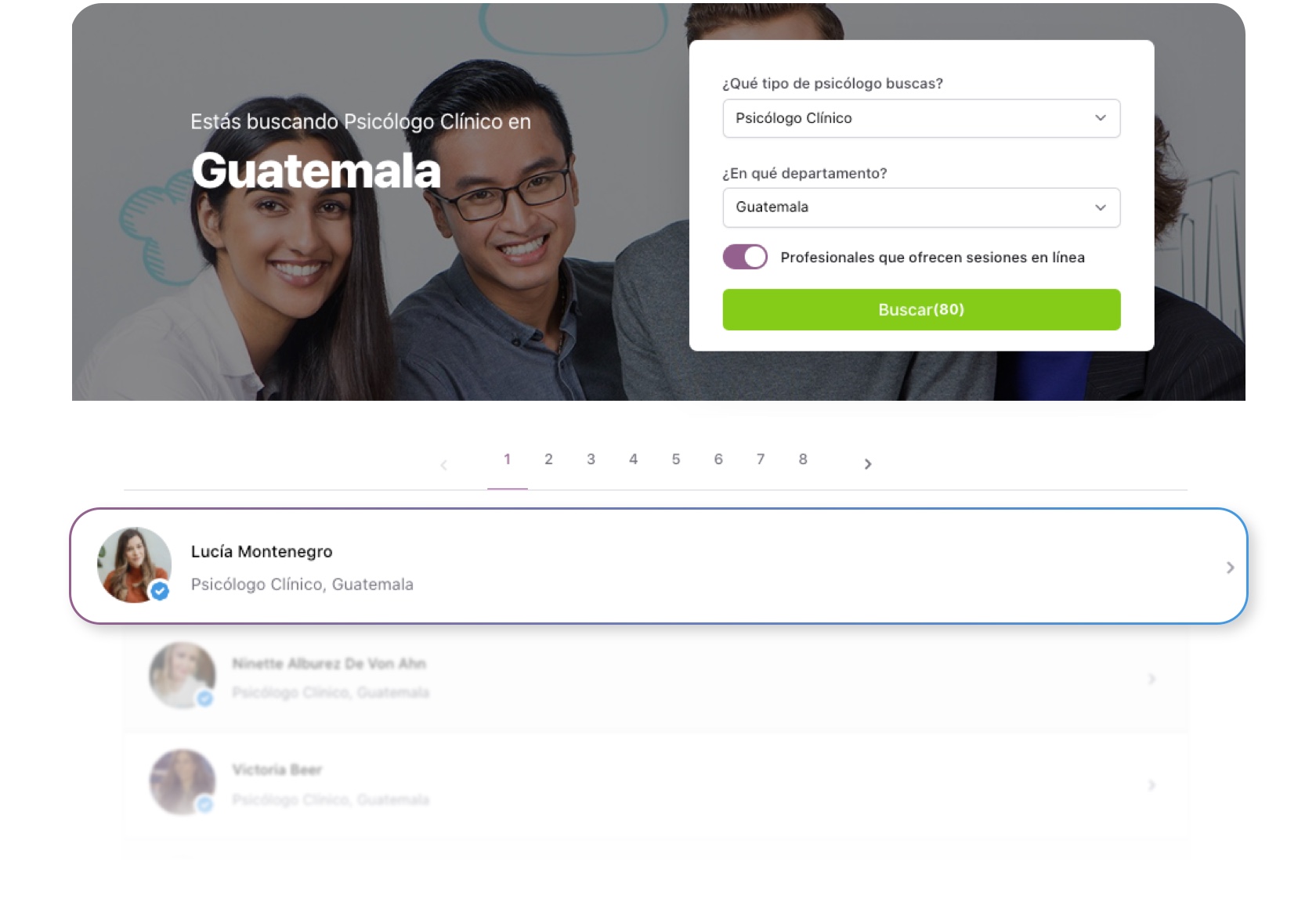Click verified badge on Victoria Beer's avatar
The height and width of the screenshot is (916, 1316).
click(205, 804)
